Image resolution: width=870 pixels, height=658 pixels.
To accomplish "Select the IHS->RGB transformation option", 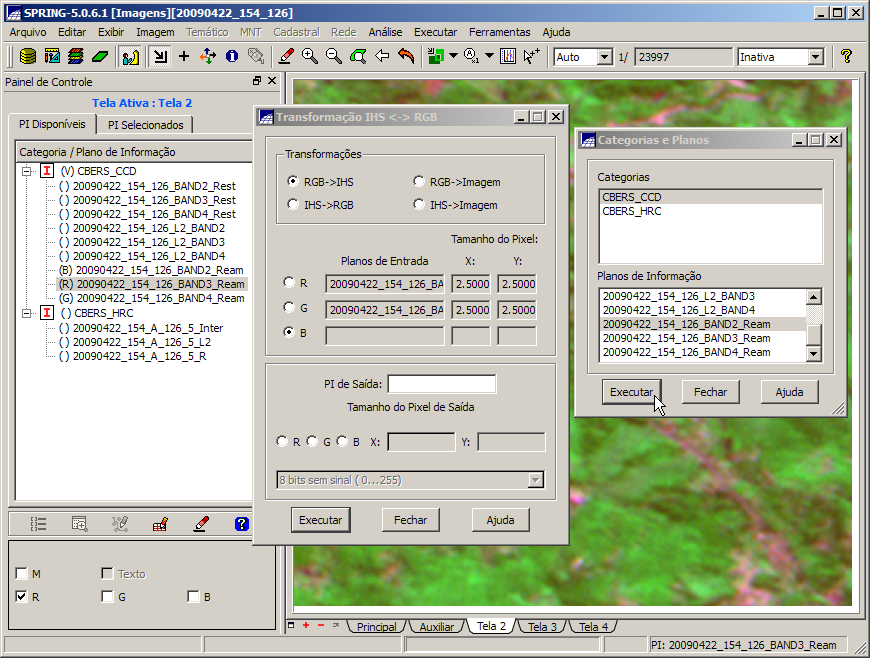I will pos(293,204).
